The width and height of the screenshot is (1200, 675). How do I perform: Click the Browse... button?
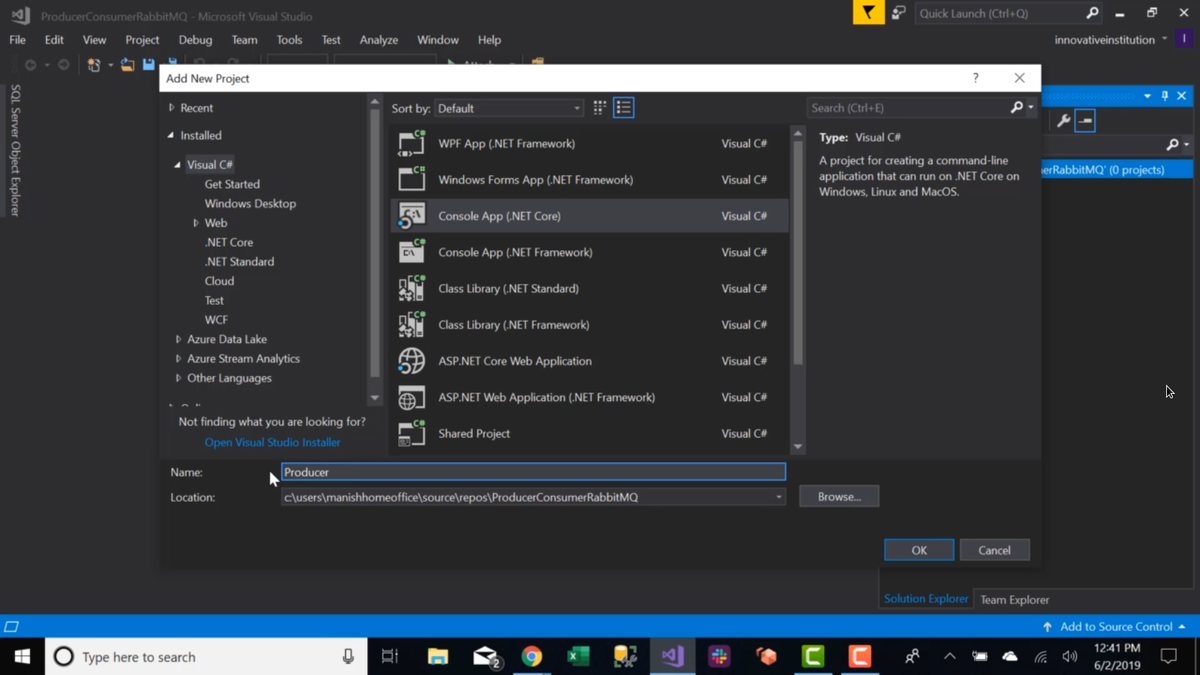pyautogui.click(x=839, y=497)
